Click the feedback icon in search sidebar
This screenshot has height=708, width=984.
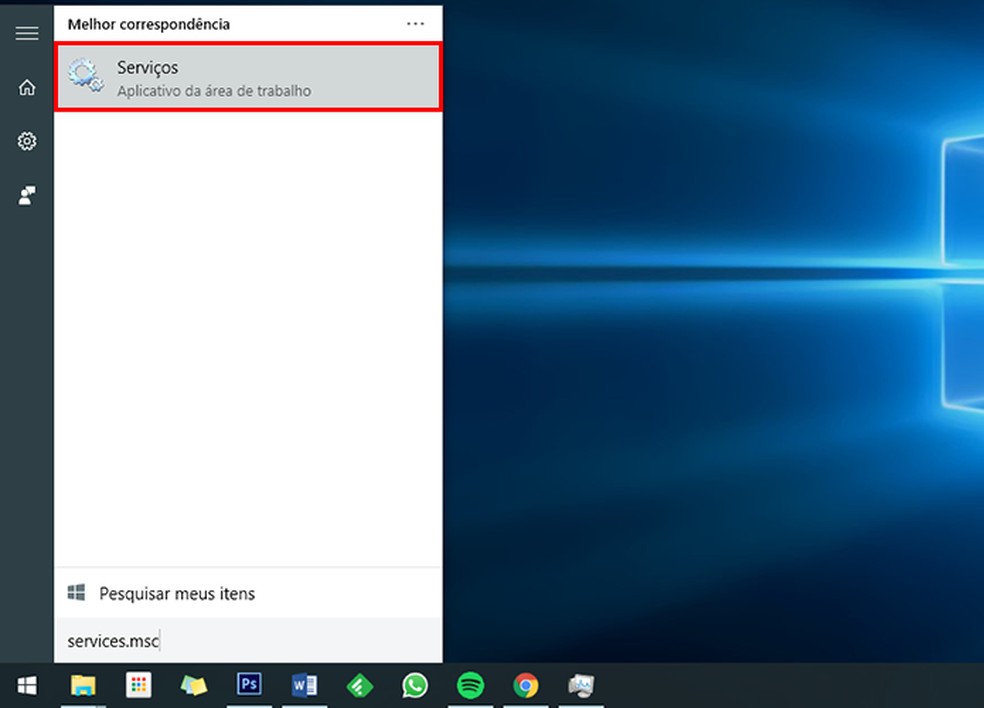(x=27, y=196)
